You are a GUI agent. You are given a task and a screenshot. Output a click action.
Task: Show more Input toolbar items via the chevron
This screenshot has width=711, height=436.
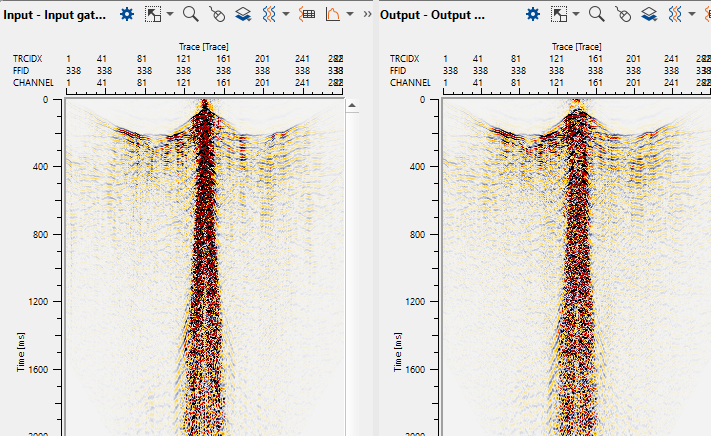point(365,14)
